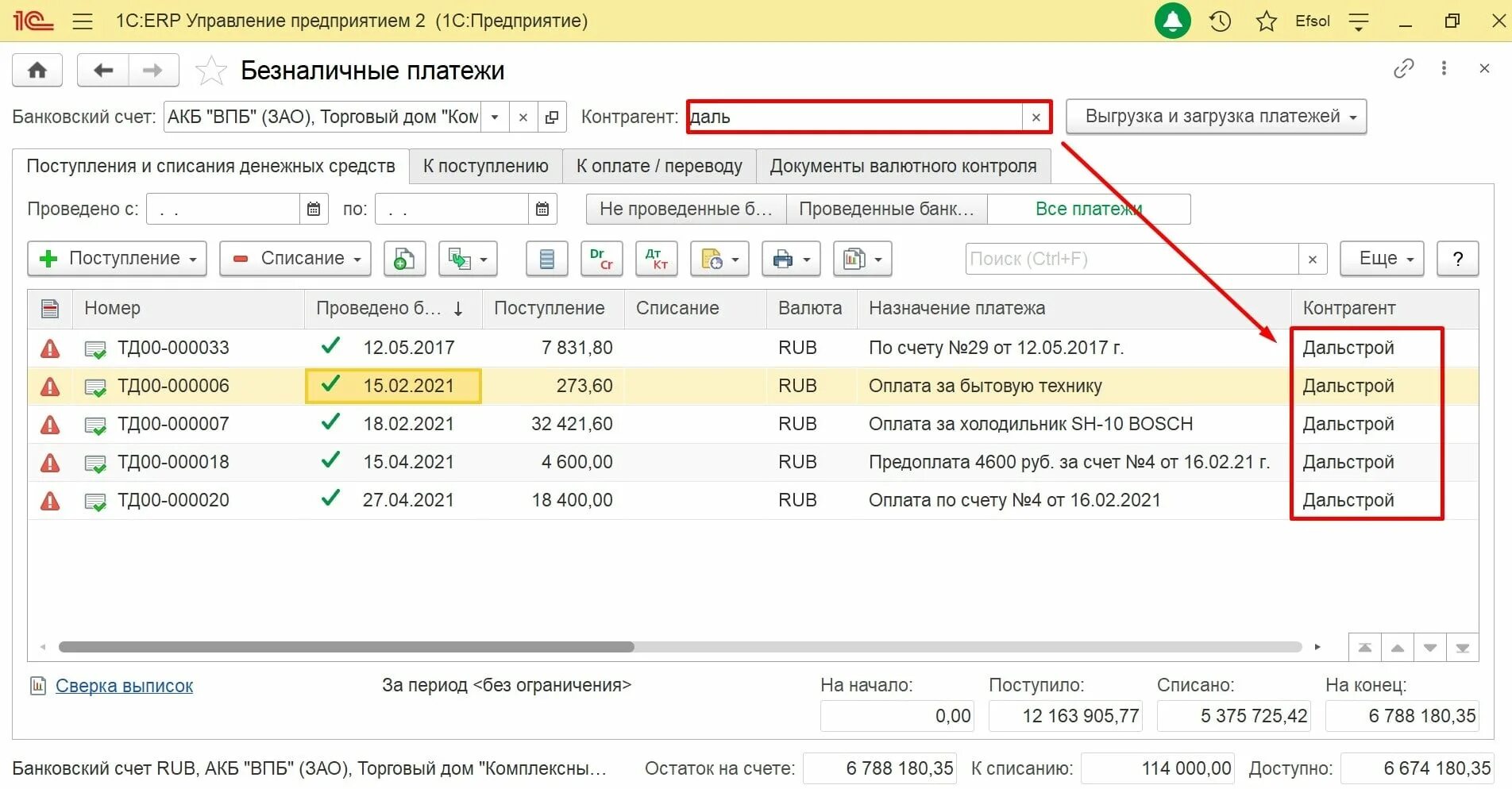Focus the Проведено с date field
Image resolution: width=1512 pixels, height=789 pixels.
(x=223, y=209)
